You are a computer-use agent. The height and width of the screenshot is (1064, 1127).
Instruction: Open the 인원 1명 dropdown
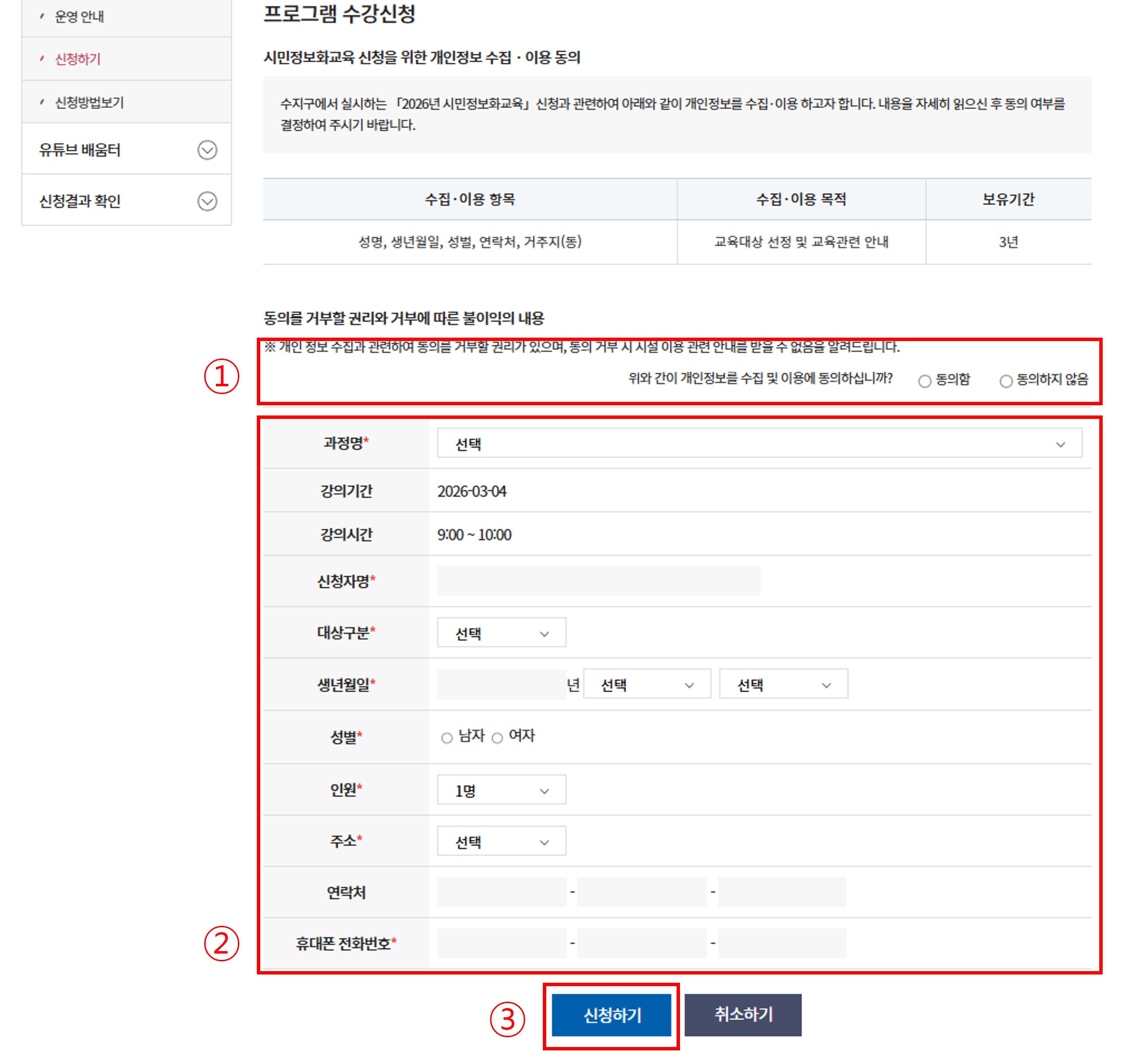pos(501,790)
